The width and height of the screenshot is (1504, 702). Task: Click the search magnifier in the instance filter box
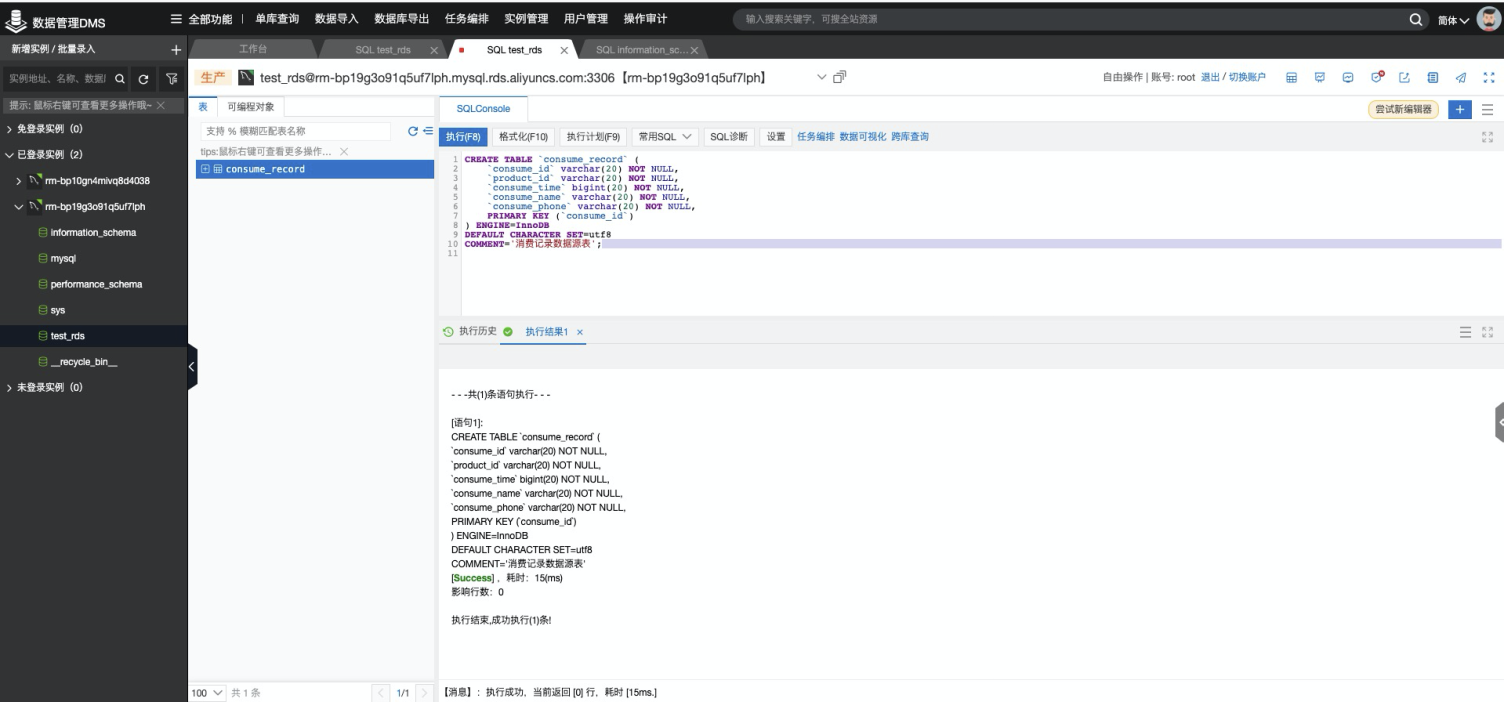point(120,78)
